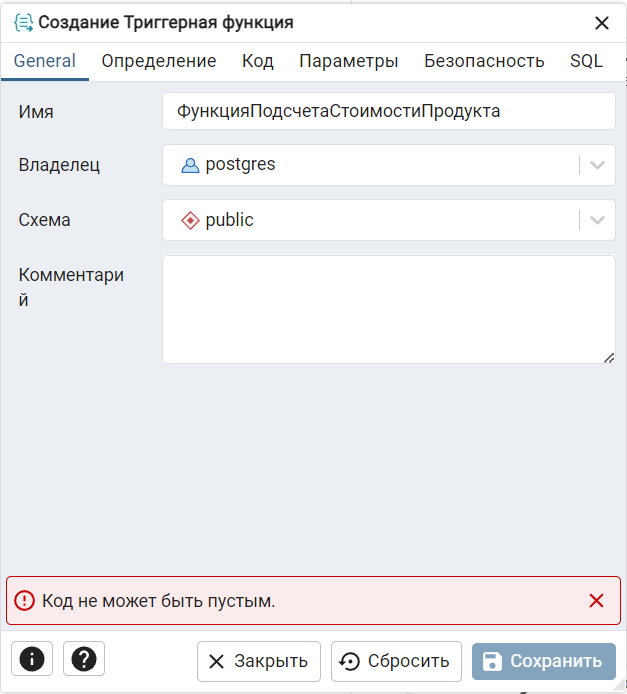The image size is (627, 694).
Task: Click the Сбросить reset button
Action: (x=396, y=661)
